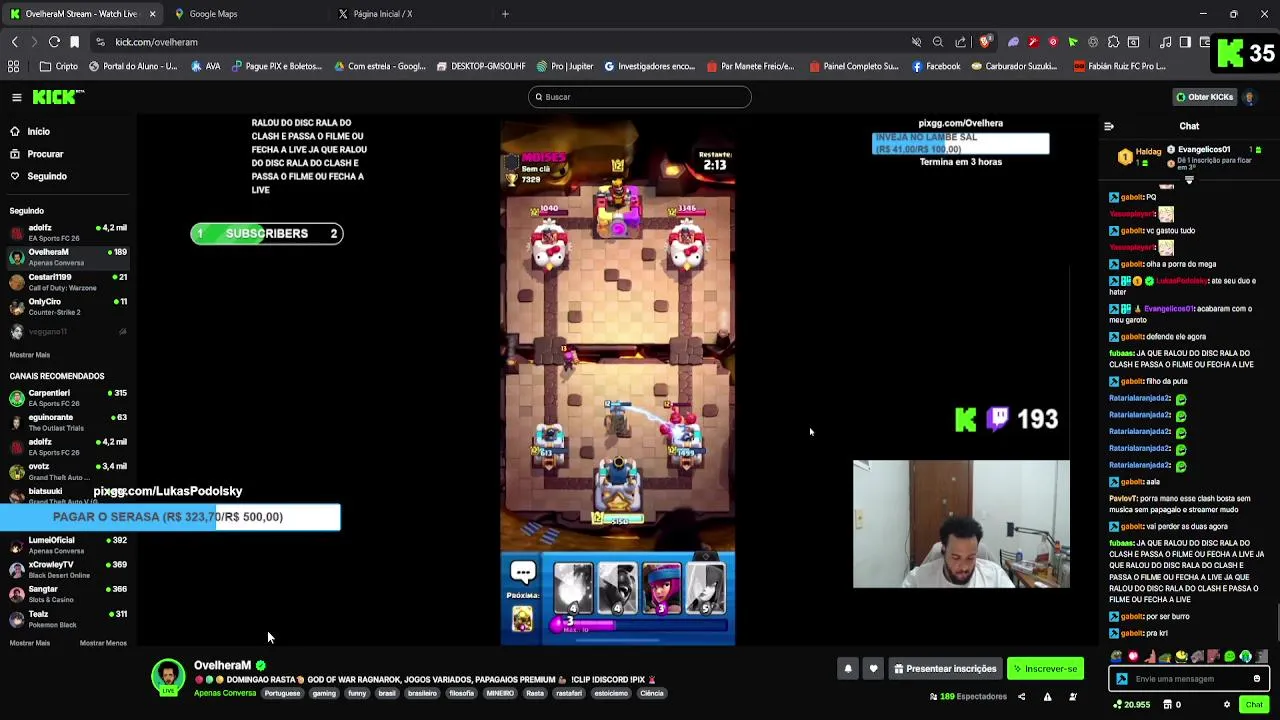Open recommended channel Tealz

(68, 619)
